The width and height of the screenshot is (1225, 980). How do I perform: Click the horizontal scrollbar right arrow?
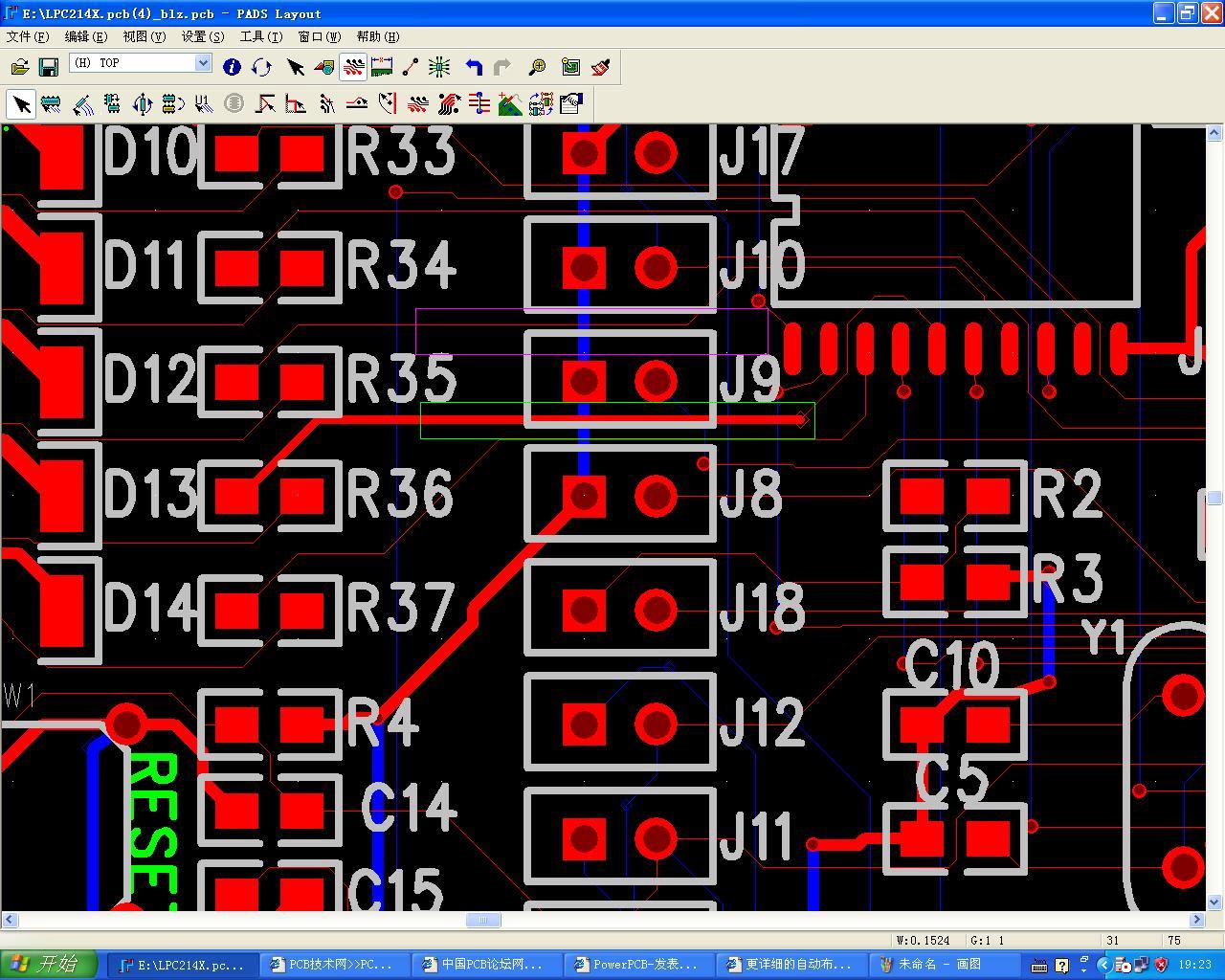click(1196, 920)
